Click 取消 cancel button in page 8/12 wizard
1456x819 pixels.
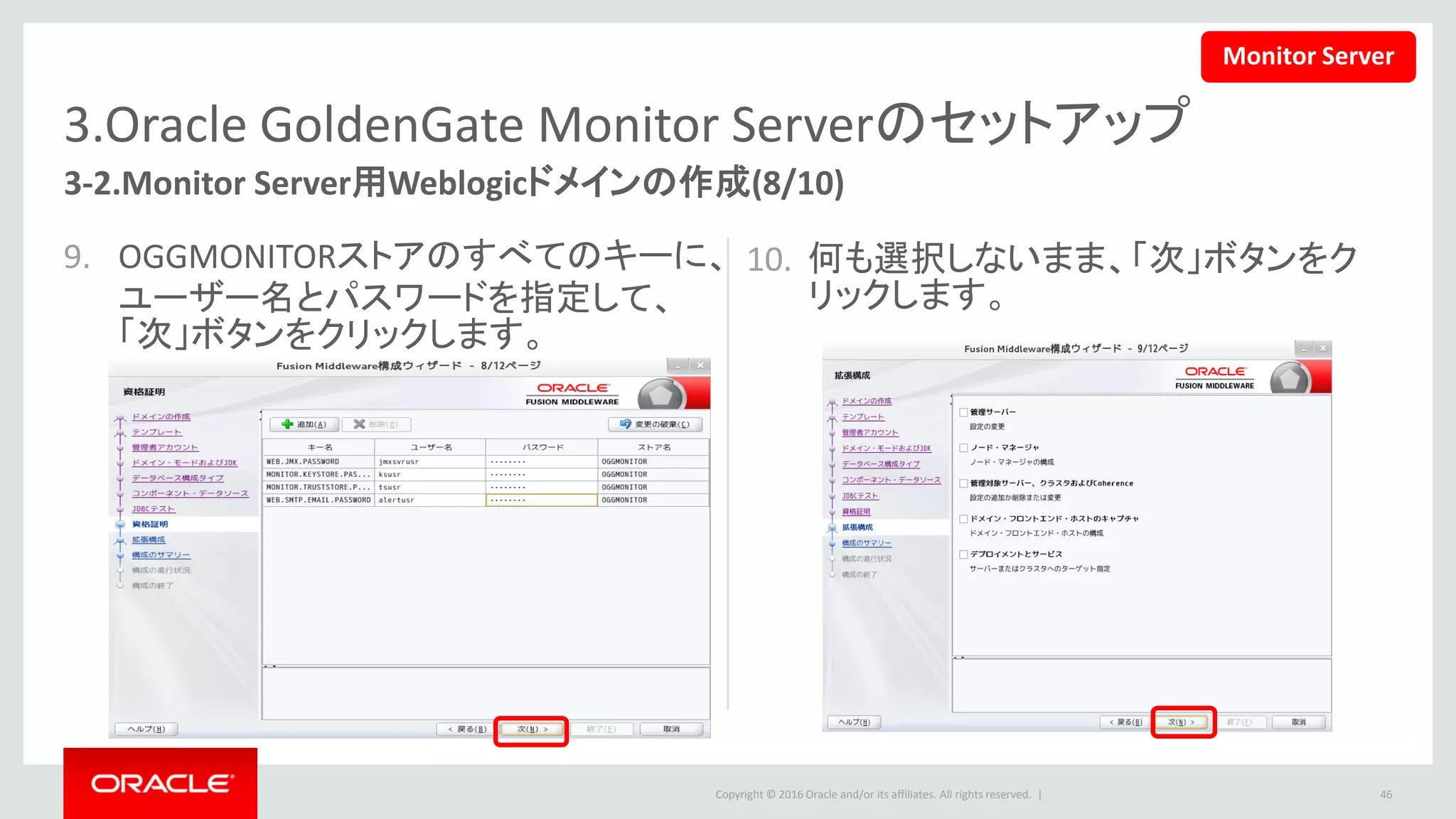click(x=671, y=729)
